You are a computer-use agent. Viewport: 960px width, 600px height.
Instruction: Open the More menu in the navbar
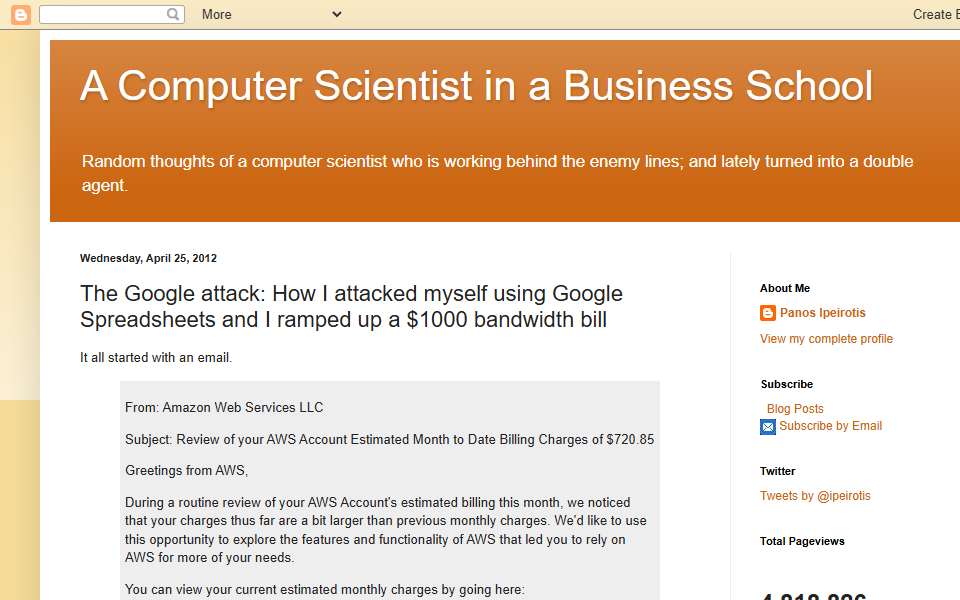point(217,14)
